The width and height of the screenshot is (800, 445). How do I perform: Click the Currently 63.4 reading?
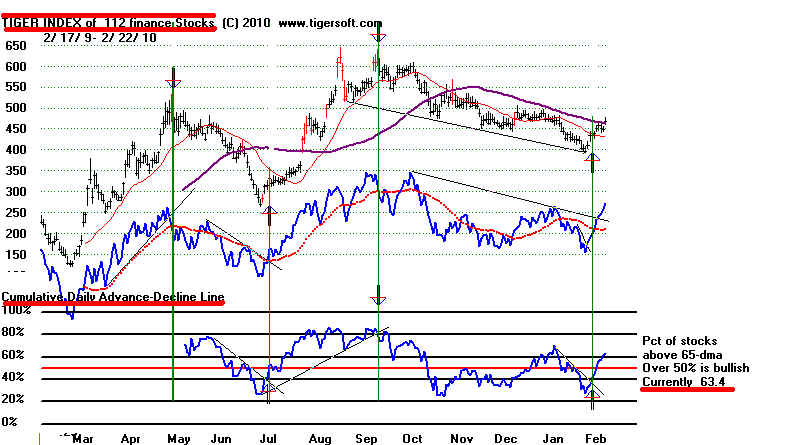pyautogui.click(x=686, y=382)
